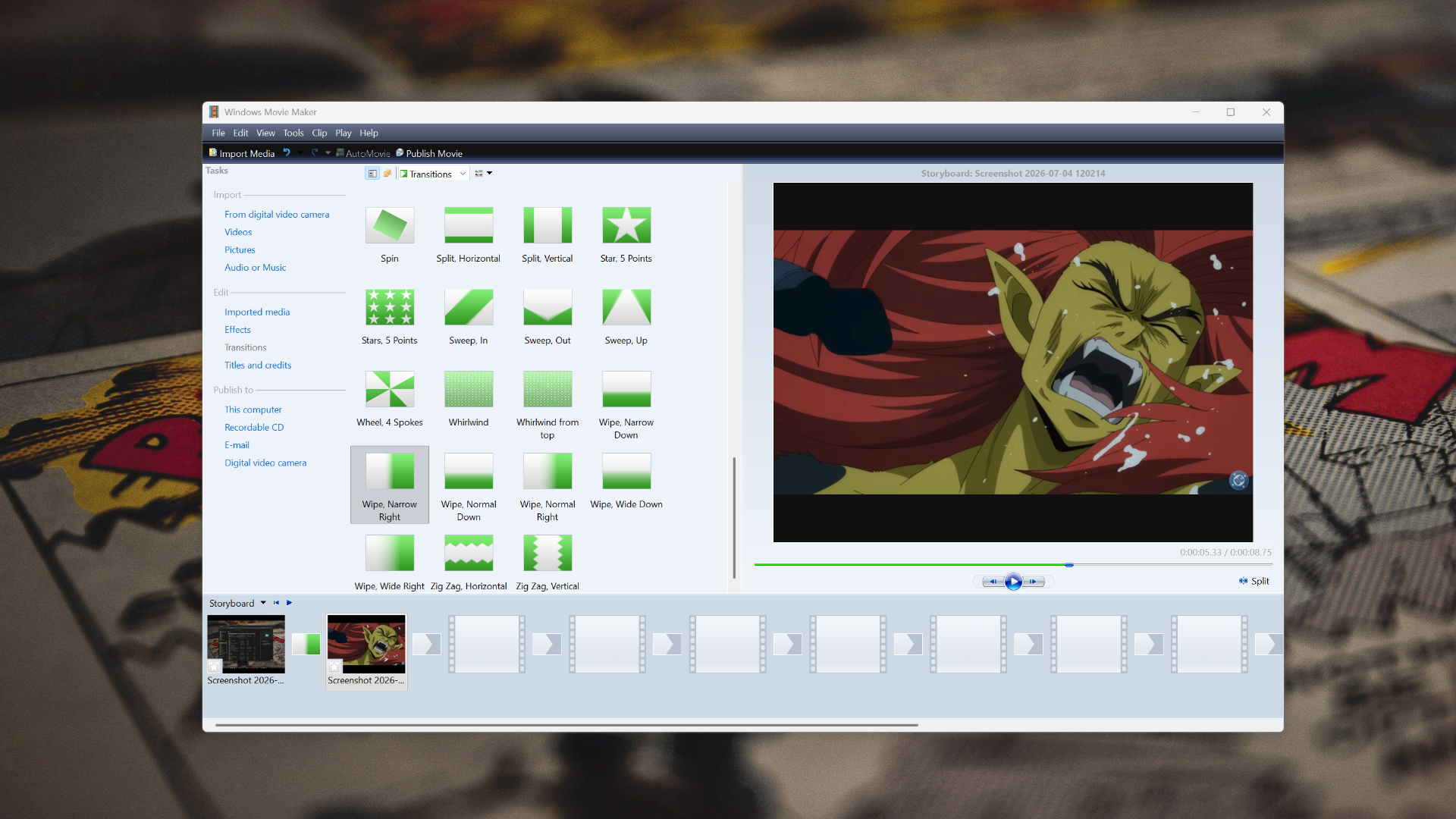
Task: Open the Tools menu
Action: [293, 133]
